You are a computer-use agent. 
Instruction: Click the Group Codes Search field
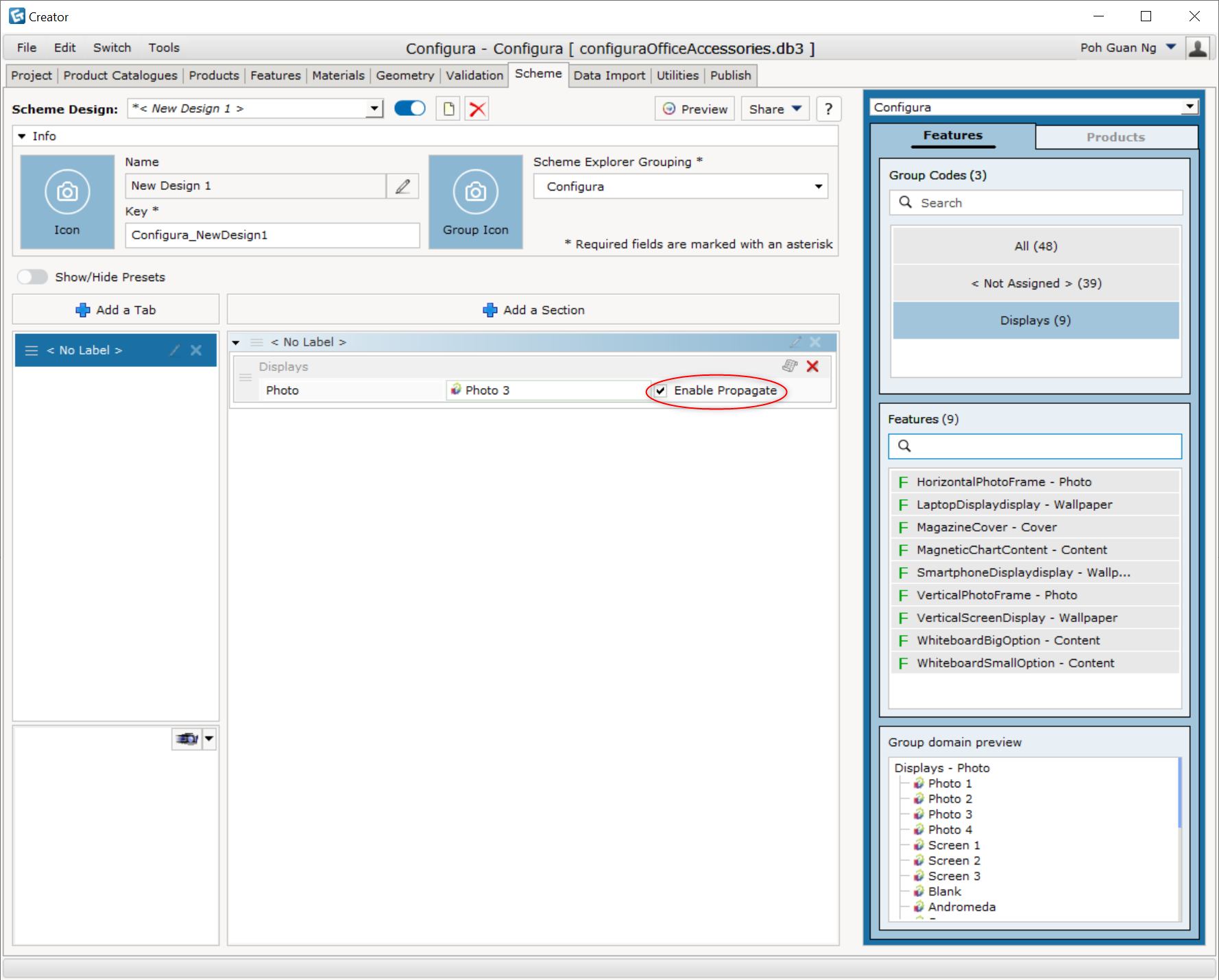pyautogui.click(x=1036, y=202)
